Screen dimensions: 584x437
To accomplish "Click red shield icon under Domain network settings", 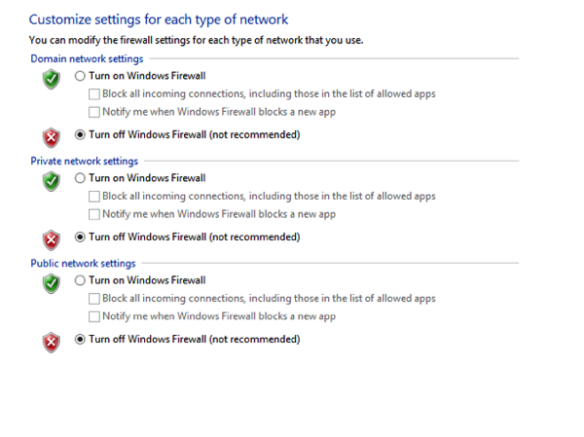I will [51, 138].
